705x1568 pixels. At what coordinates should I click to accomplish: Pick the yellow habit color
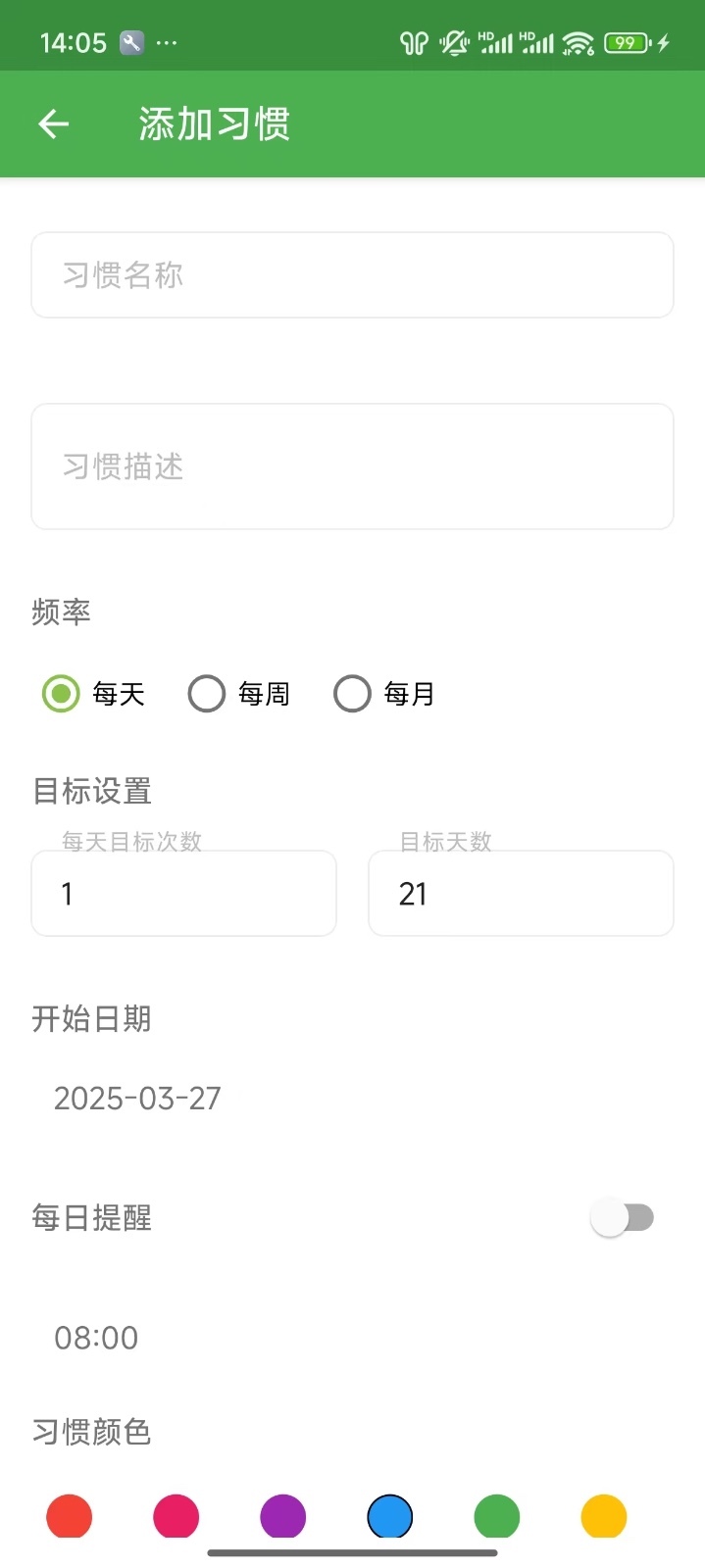click(x=604, y=1517)
